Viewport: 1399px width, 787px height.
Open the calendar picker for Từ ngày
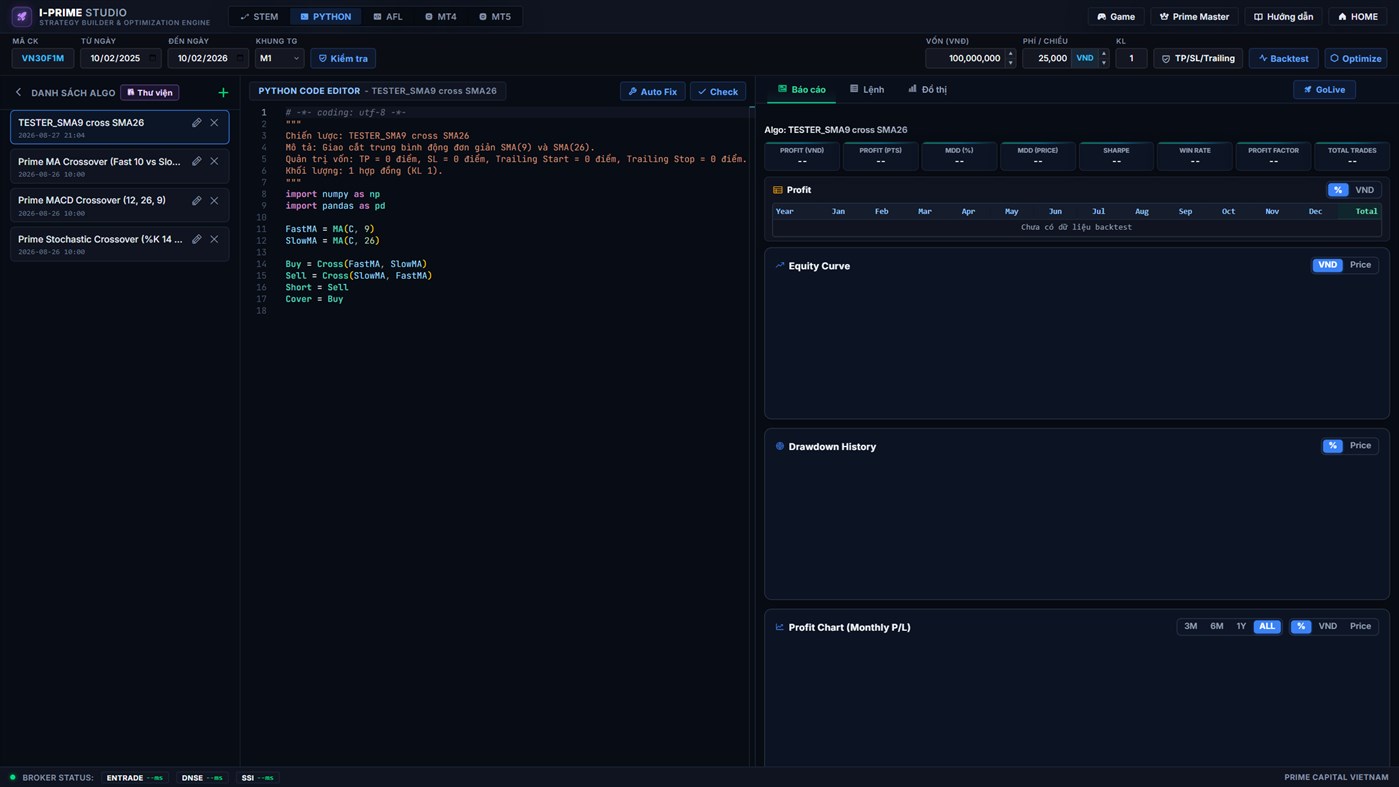click(x=152, y=58)
